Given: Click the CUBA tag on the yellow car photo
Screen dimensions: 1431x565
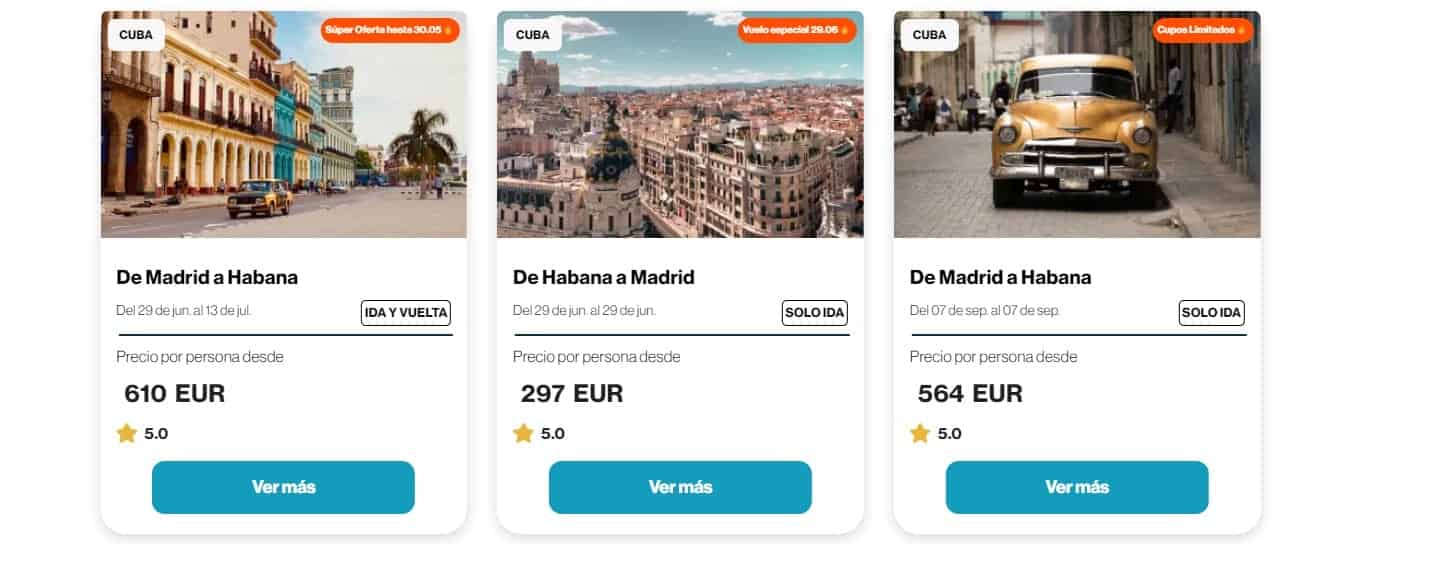Looking at the screenshot, I should (929, 35).
